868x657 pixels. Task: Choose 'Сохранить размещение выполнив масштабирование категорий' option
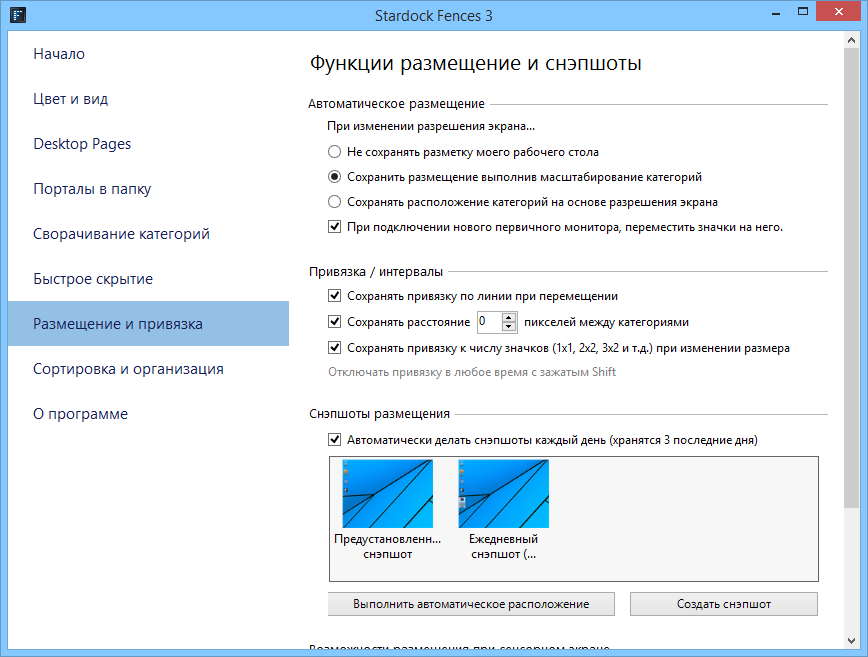pos(334,177)
